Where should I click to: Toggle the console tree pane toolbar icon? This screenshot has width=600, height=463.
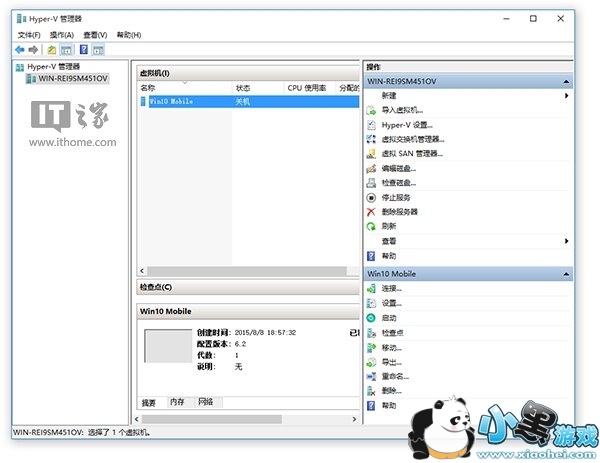(66, 50)
